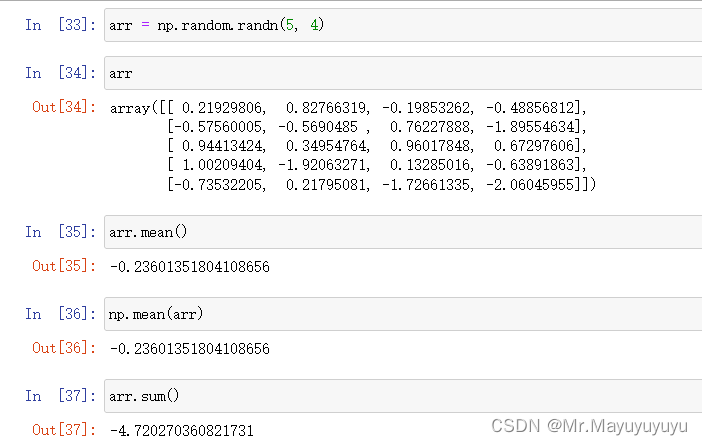Select the arr.mean() code cell
The width and height of the screenshot is (702, 445).
[x=400, y=232]
